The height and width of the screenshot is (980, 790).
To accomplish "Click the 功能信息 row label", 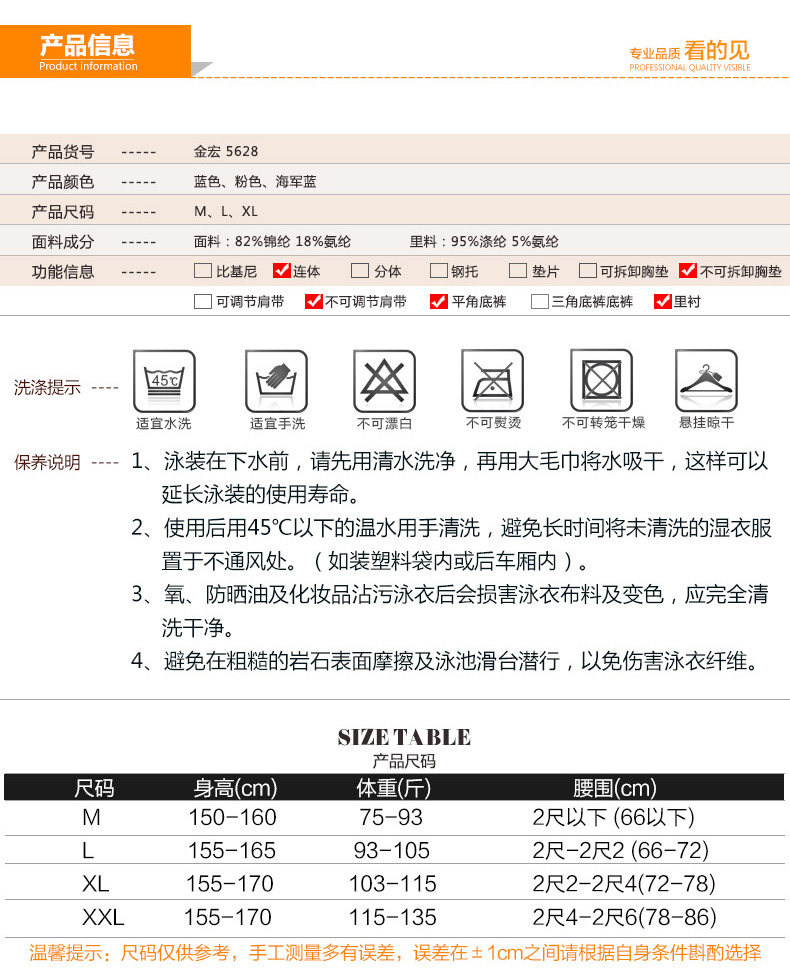I will (62, 271).
